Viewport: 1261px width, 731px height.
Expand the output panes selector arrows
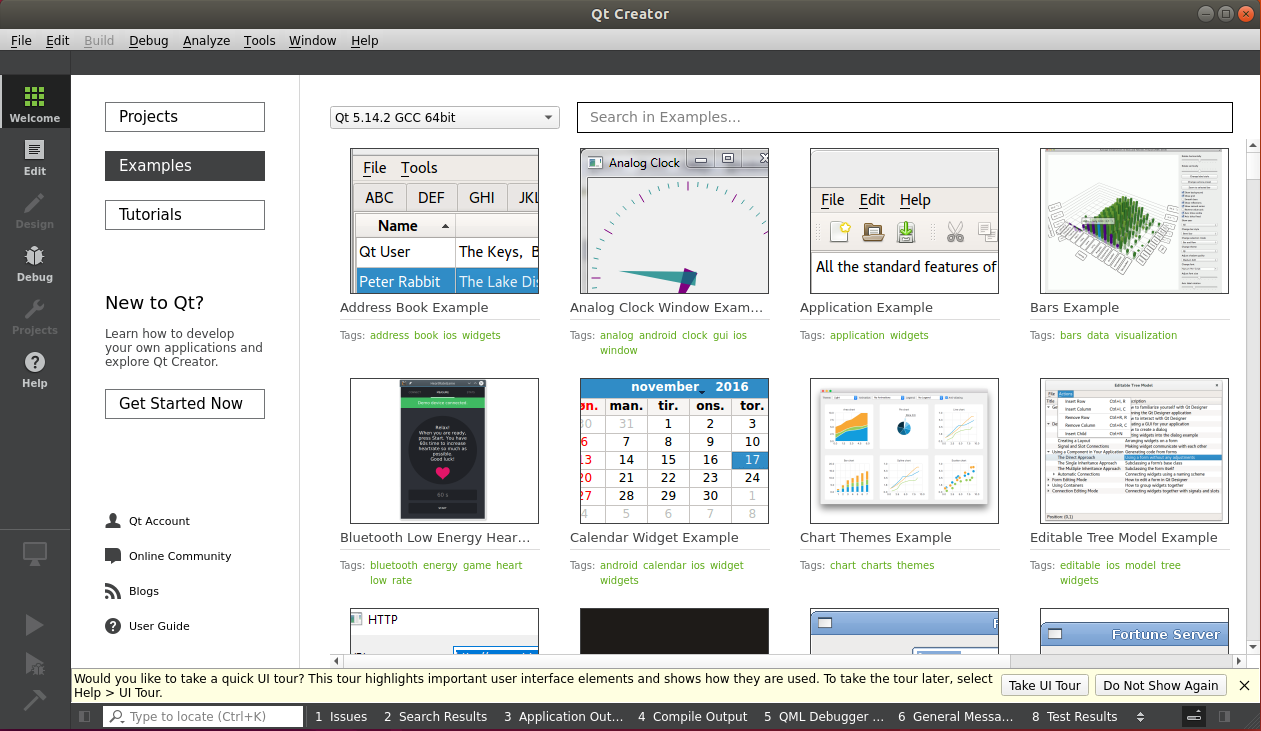[1140, 716]
